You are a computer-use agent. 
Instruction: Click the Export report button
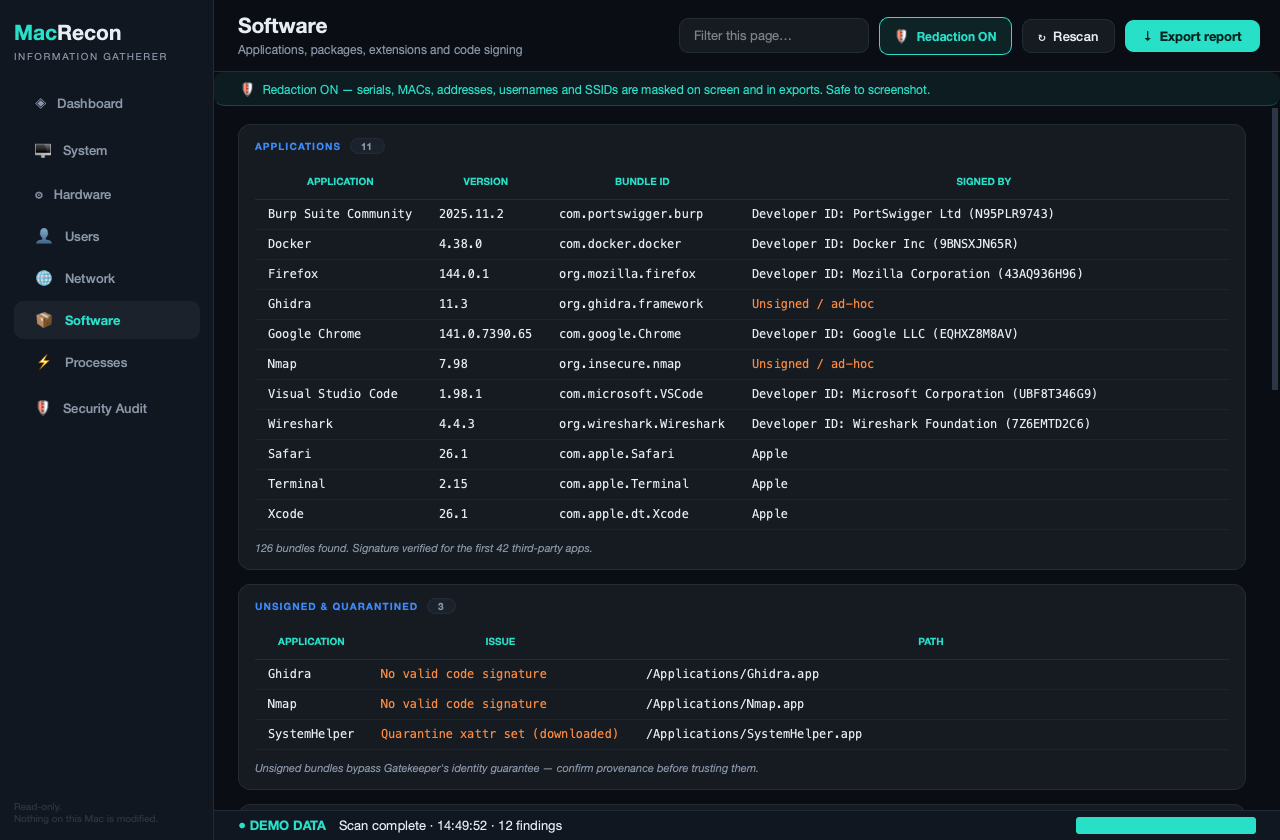pos(1192,36)
